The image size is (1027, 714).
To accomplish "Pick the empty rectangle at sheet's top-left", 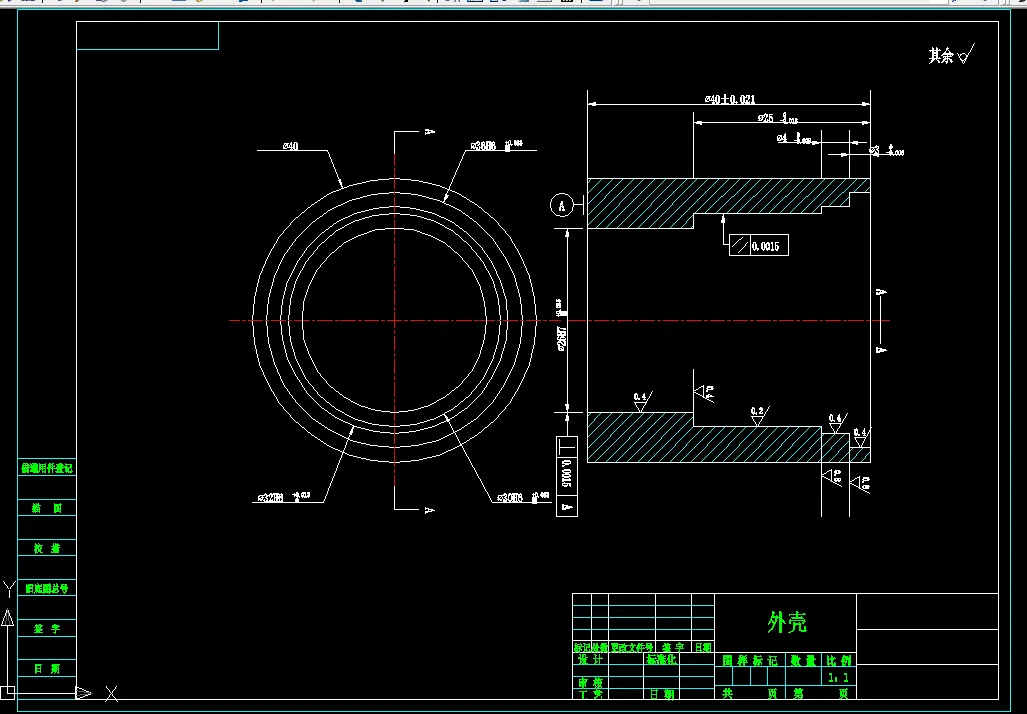I will click(147, 35).
